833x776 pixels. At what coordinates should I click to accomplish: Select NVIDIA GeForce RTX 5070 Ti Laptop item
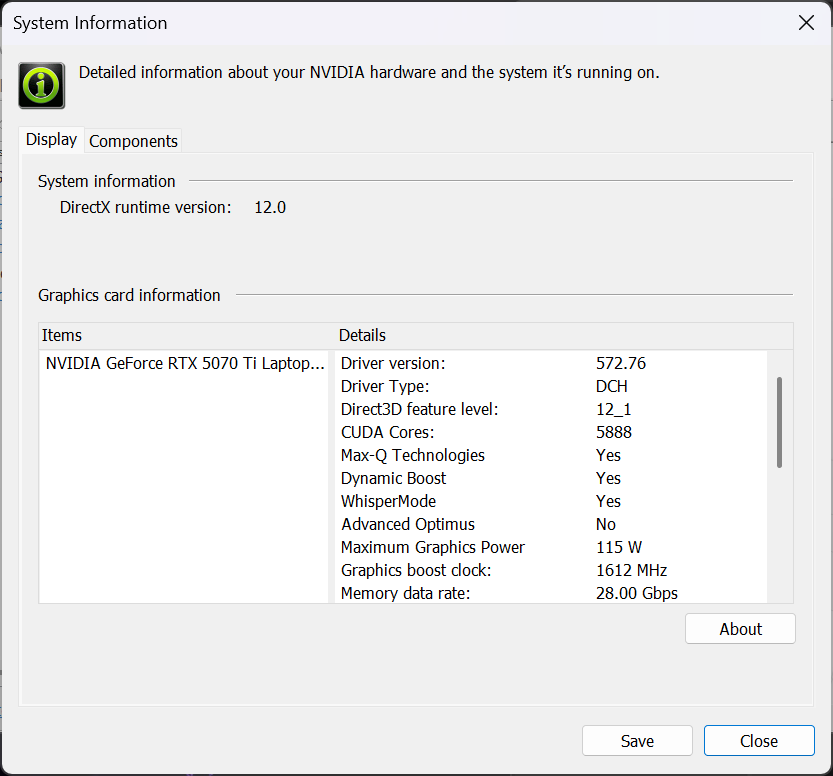(x=184, y=363)
